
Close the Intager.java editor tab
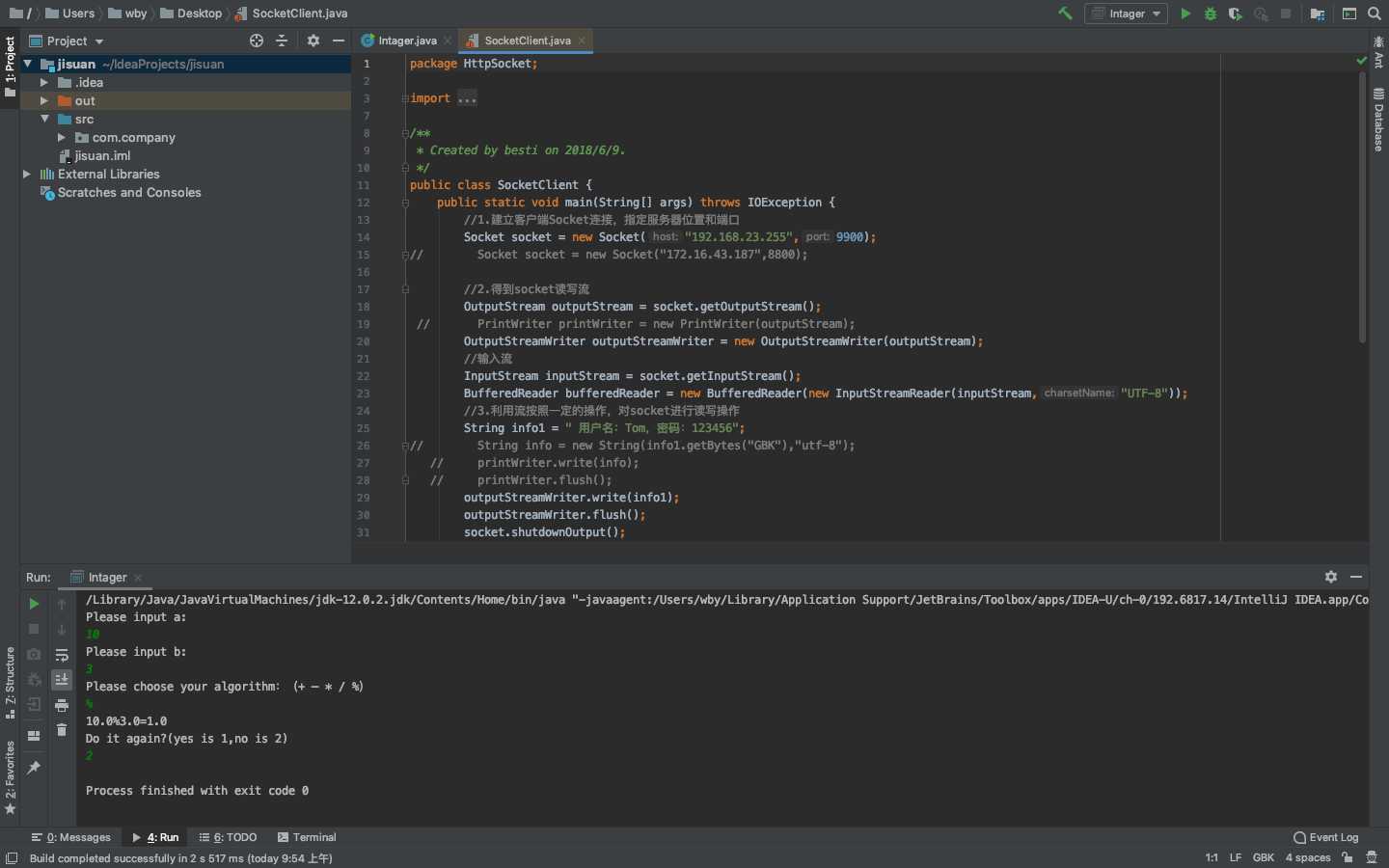coord(448,41)
